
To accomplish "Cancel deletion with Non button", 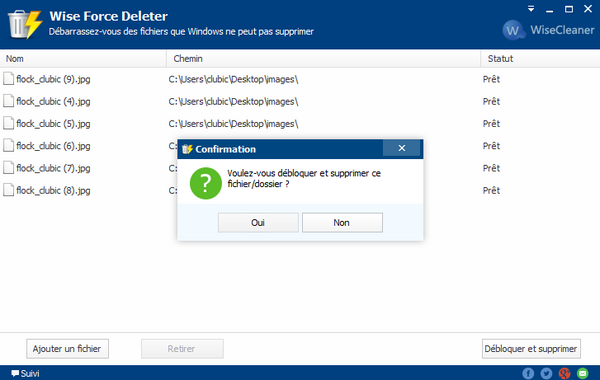I will 342,223.
